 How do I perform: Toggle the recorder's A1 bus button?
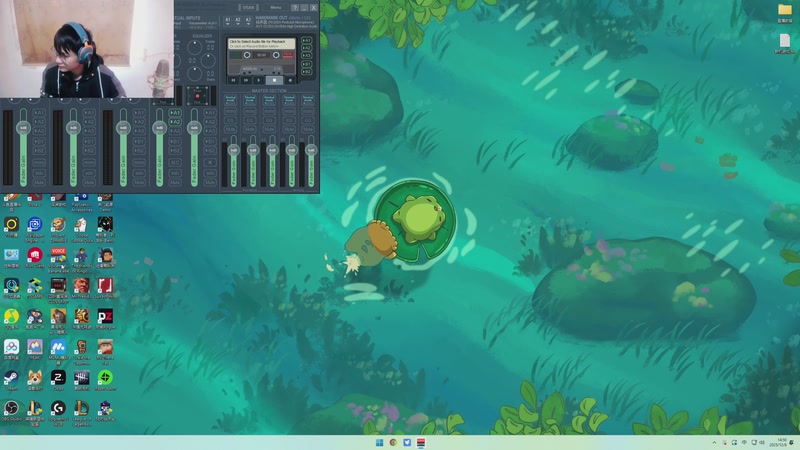pyautogui.click(x=306, y=40)
